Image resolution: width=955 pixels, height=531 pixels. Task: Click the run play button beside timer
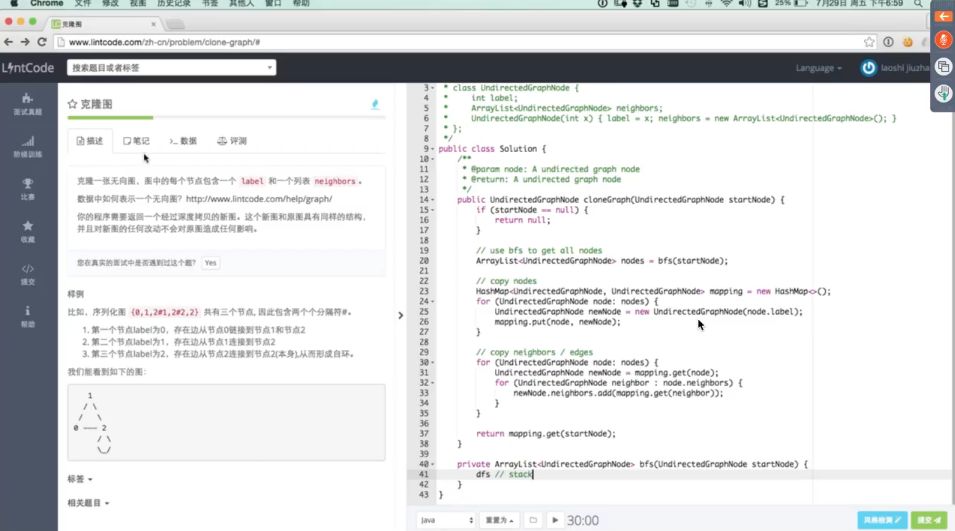click(x=555, y=520)
